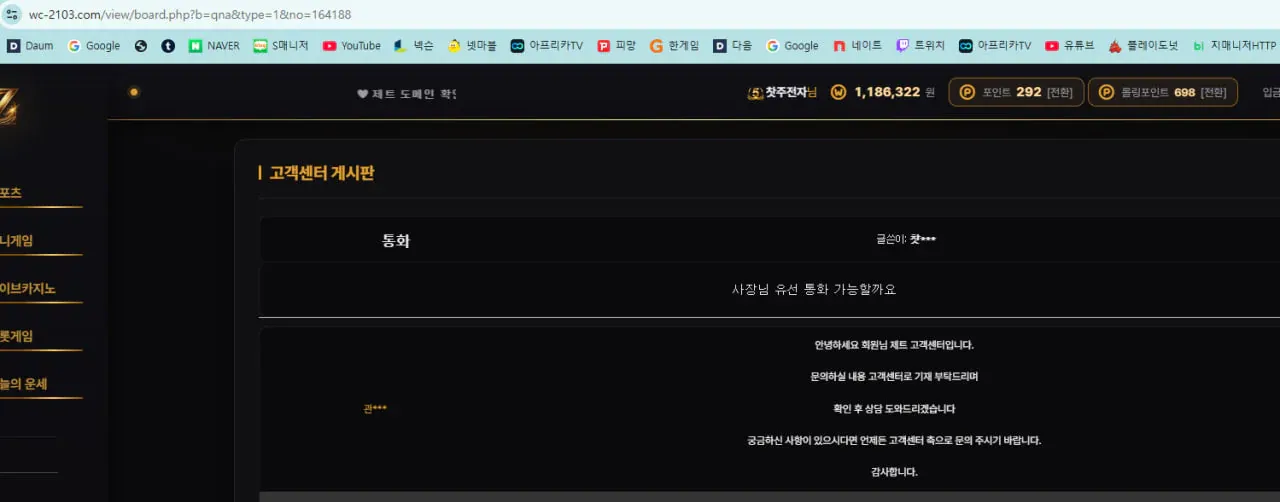
Task: Click the line starting 궁금하신 사항이 있으시다면
Action: [x=894, y=441]
